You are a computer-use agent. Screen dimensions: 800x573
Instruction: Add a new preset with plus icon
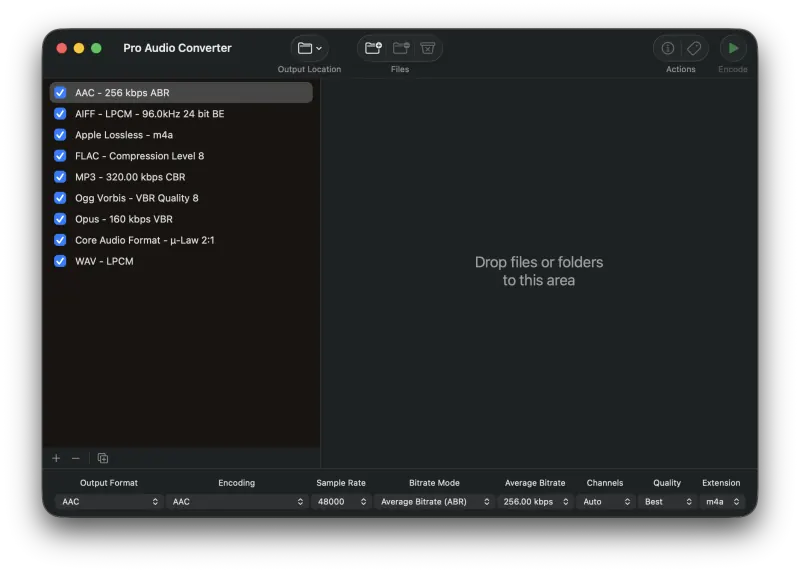point(56,458)
